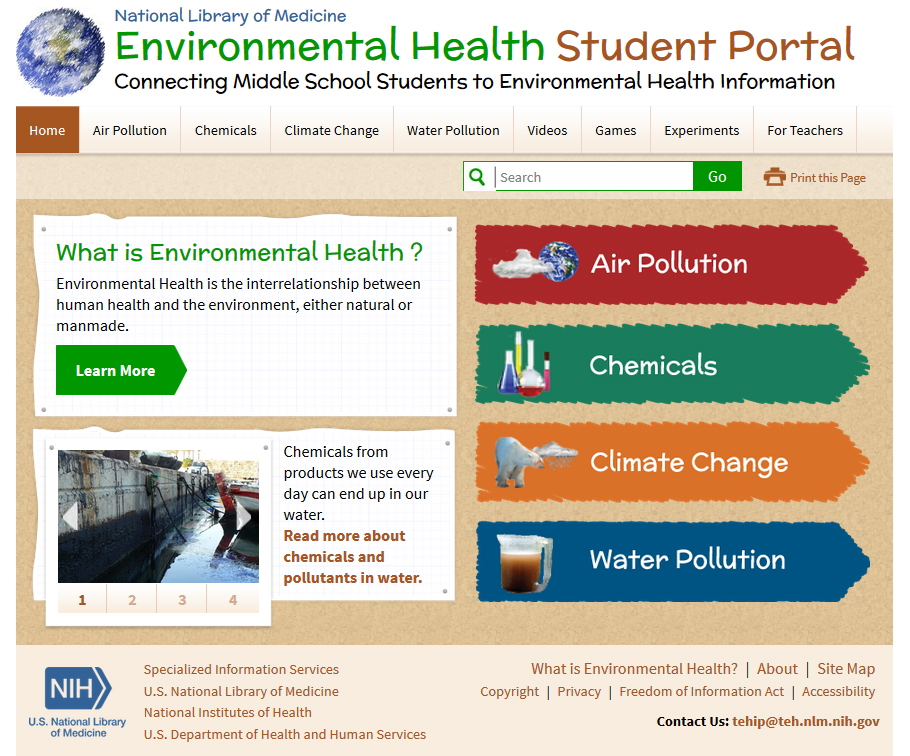Show previous slide with left arrow
This screenshot has height=756, width=910.
click(x=70, y=516)
